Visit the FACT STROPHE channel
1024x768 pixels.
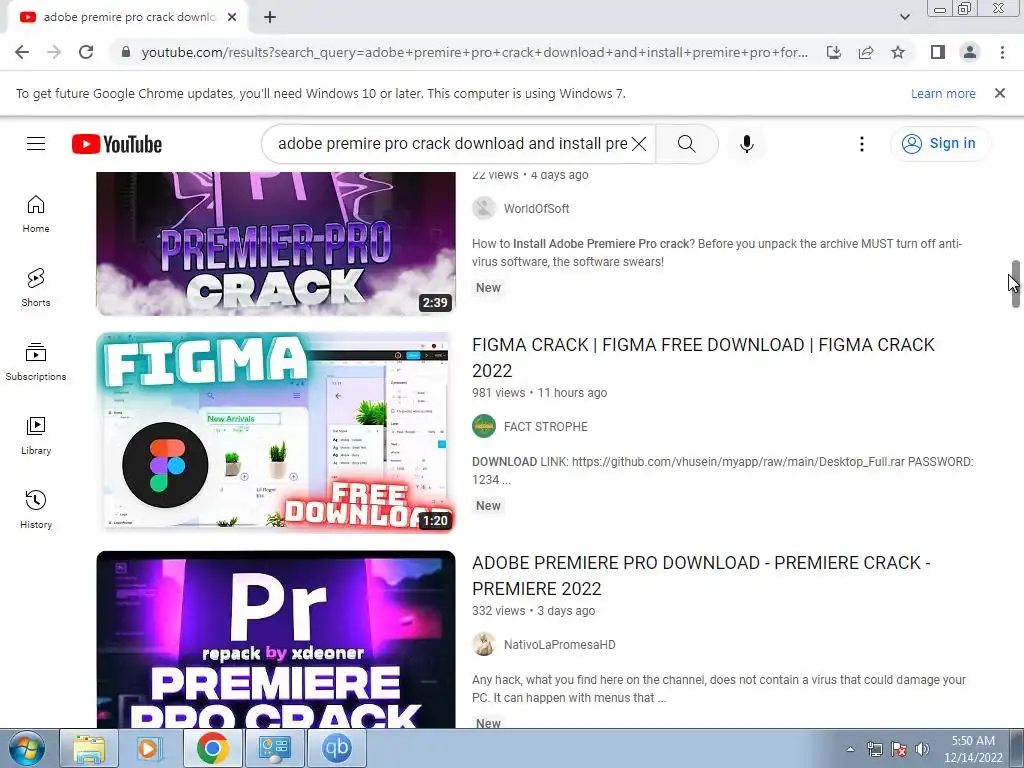(x=545, y=427)
